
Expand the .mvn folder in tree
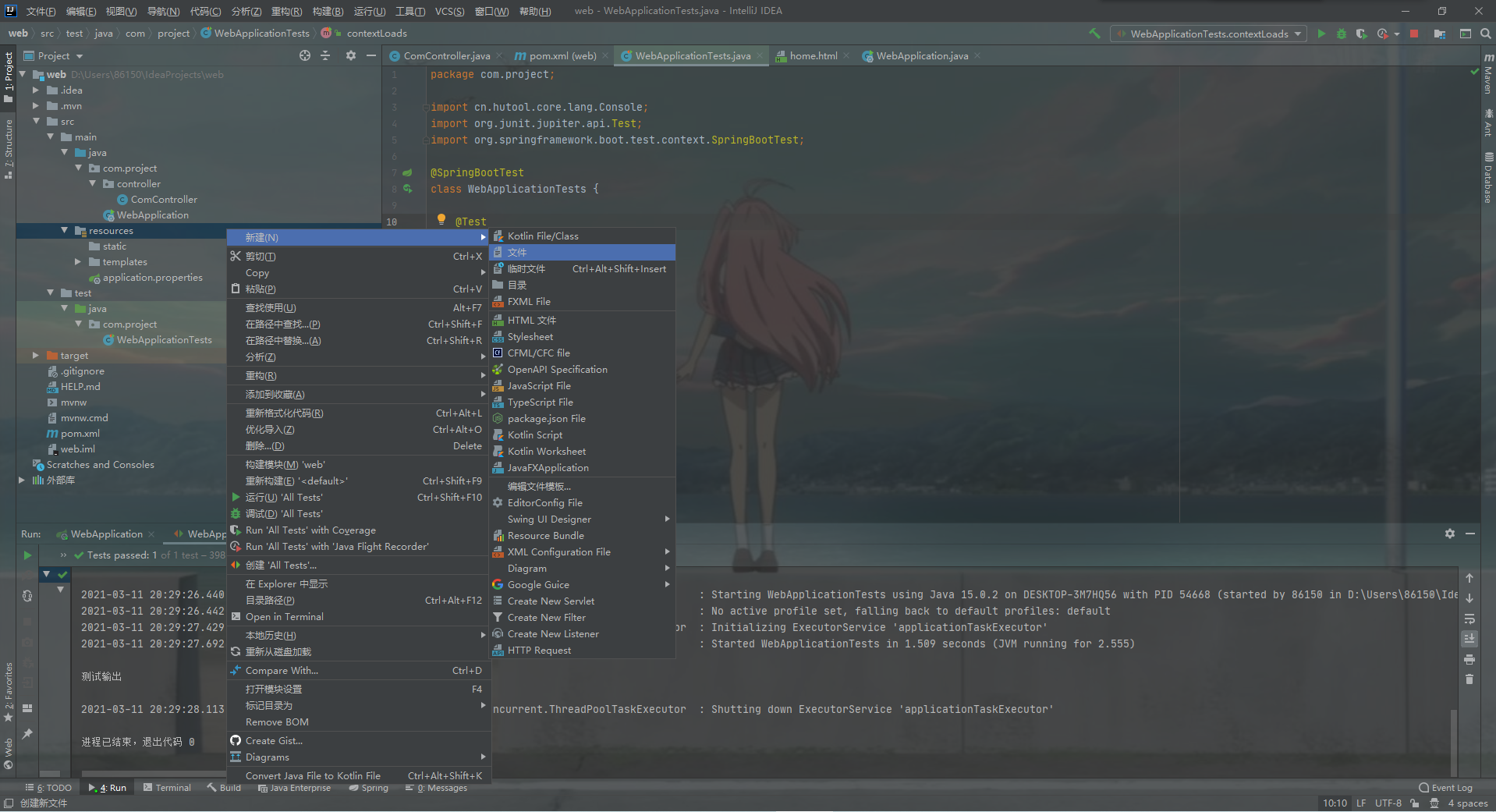[36, 106]
